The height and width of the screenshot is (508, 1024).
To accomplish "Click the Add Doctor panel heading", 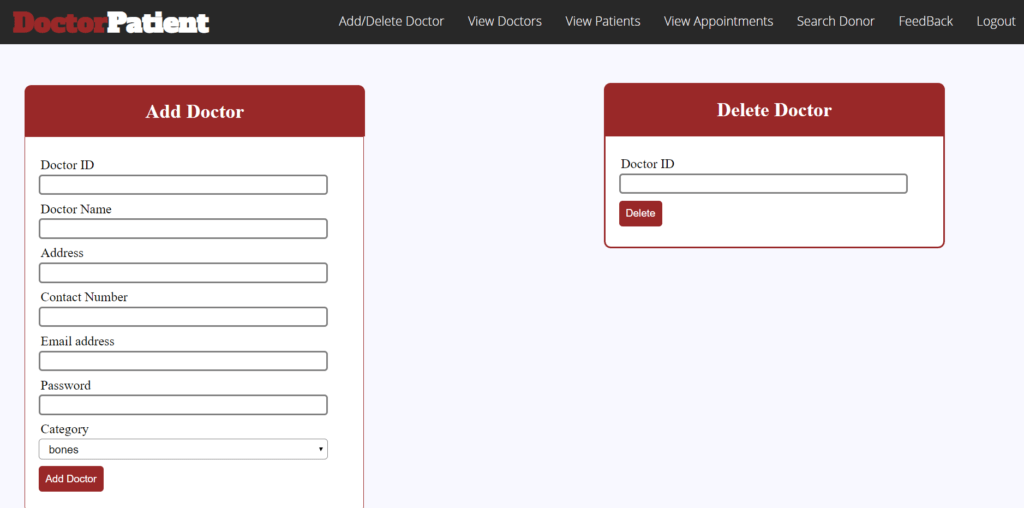I will click(195, 112).
